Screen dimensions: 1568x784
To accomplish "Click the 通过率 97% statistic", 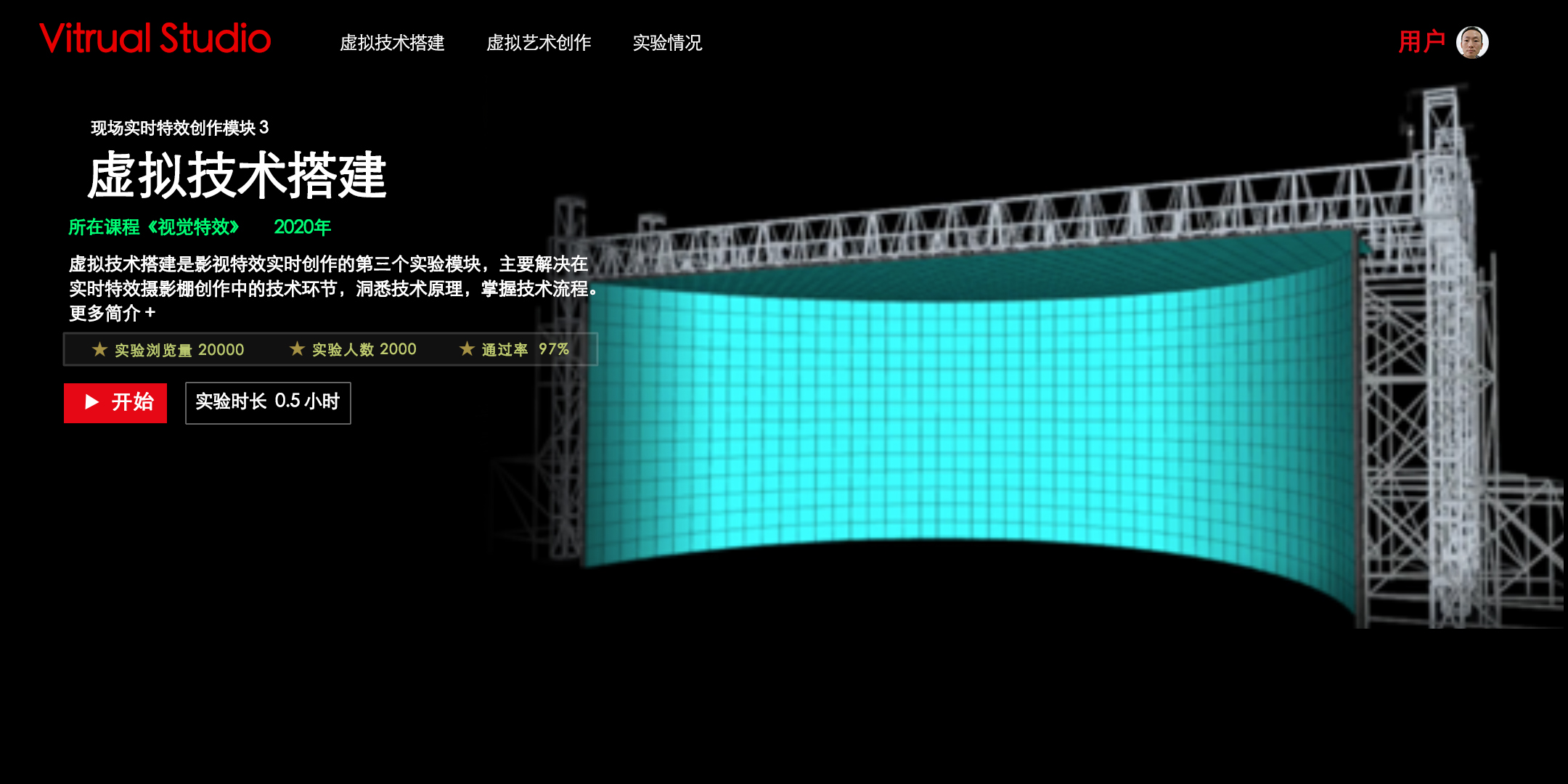I will pyautogui.click(x=526, y=350).
